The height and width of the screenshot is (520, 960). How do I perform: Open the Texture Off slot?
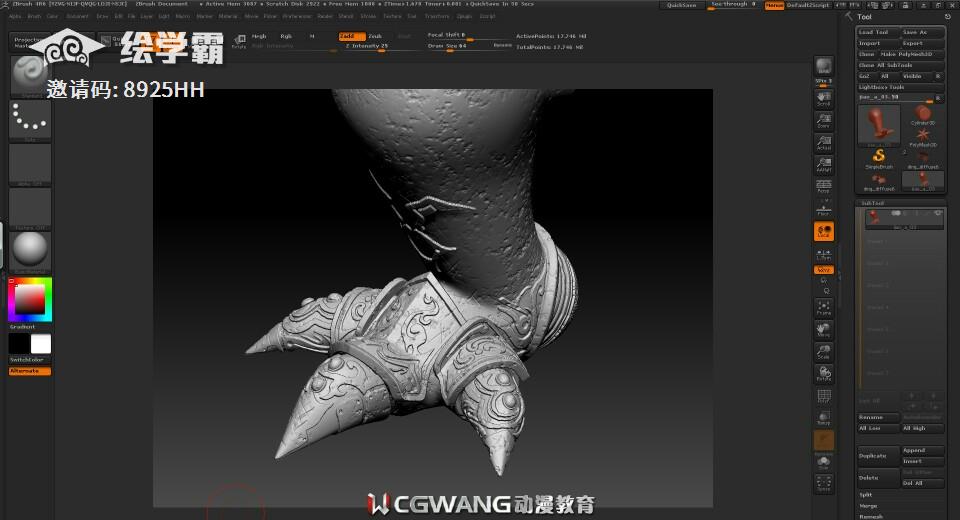(30, 209)
